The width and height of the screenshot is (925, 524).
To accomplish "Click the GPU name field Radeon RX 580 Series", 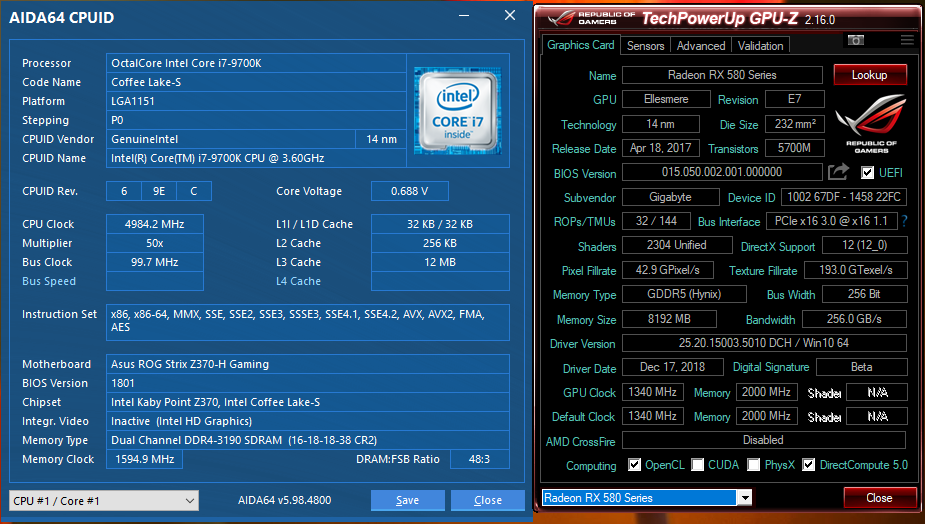I will [722, 75].
